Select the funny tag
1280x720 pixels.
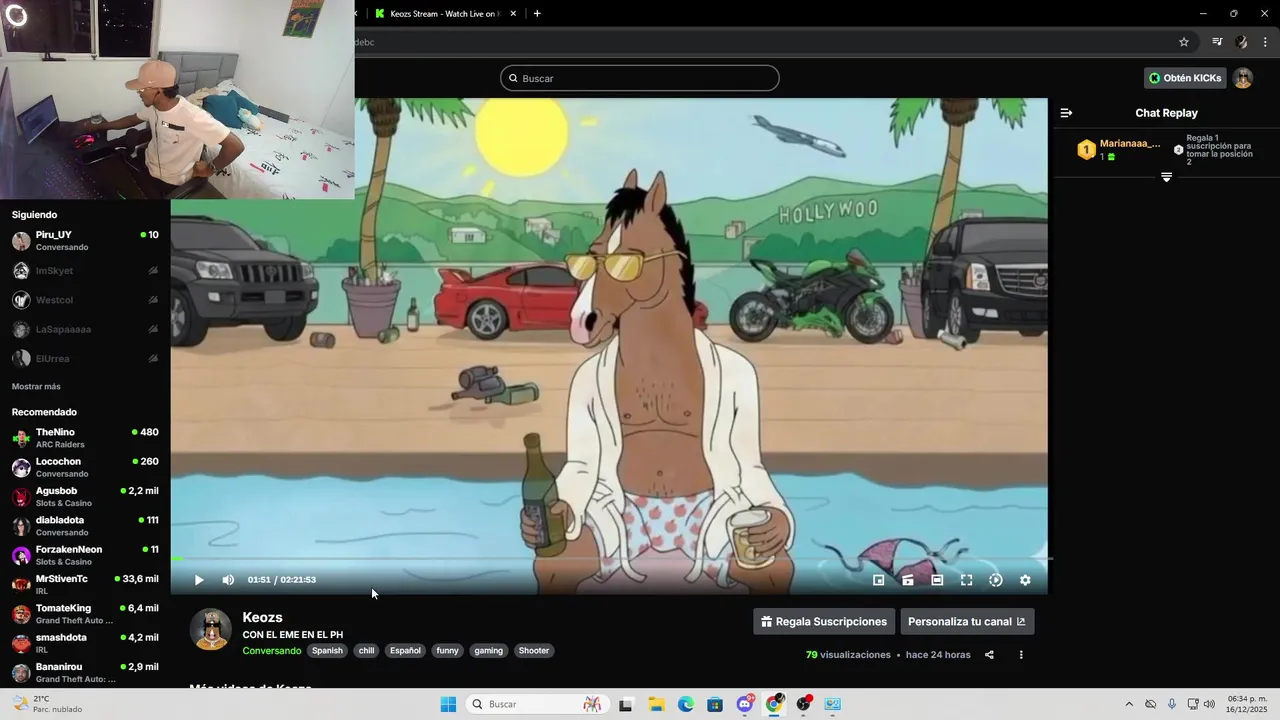point(447,651)
